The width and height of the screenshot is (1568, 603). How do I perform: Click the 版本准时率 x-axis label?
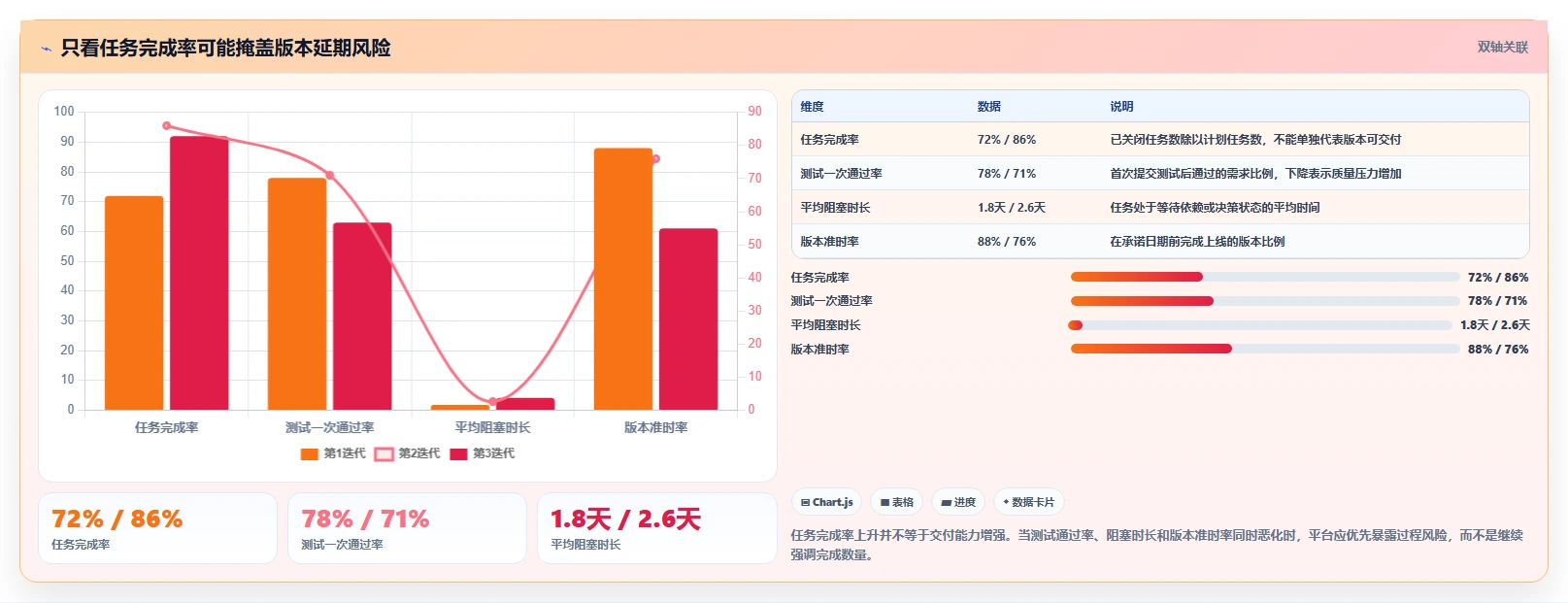pos(656,427)
